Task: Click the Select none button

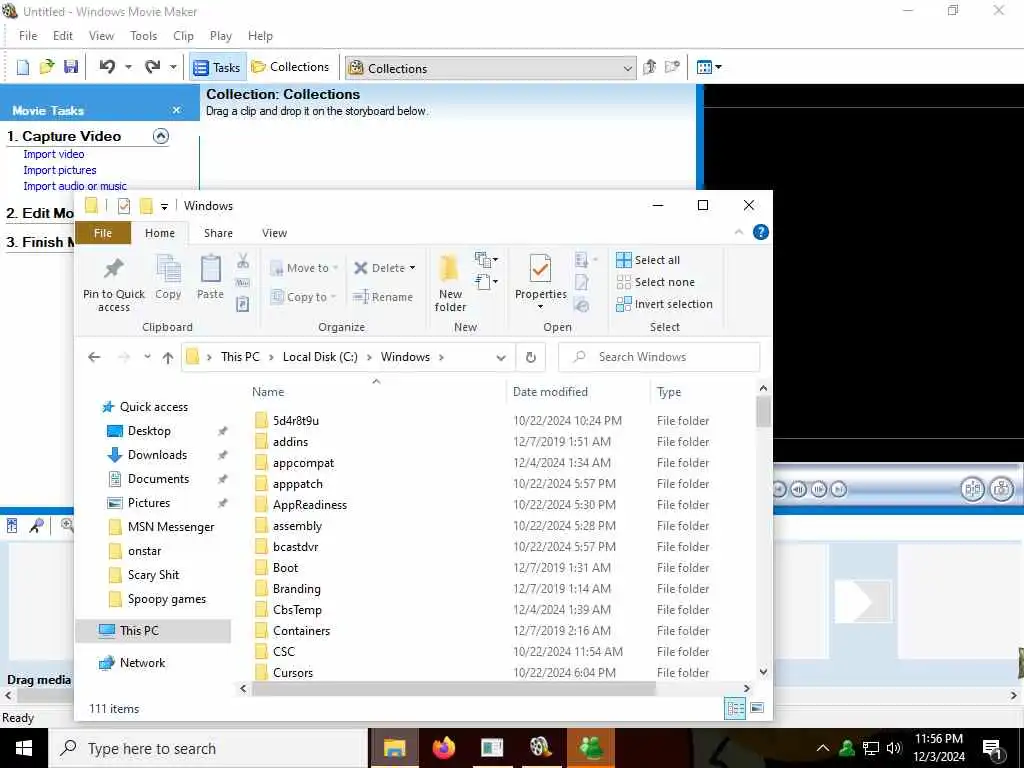Action: tap(656, 282)
